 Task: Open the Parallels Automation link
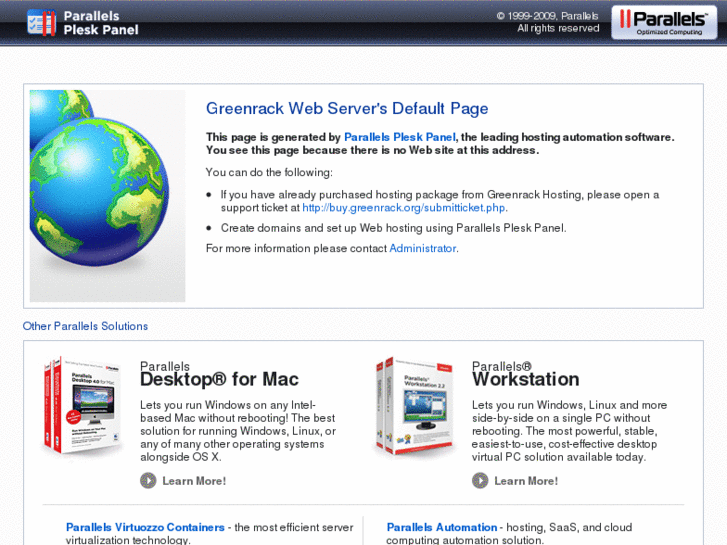tap(442, 527)
